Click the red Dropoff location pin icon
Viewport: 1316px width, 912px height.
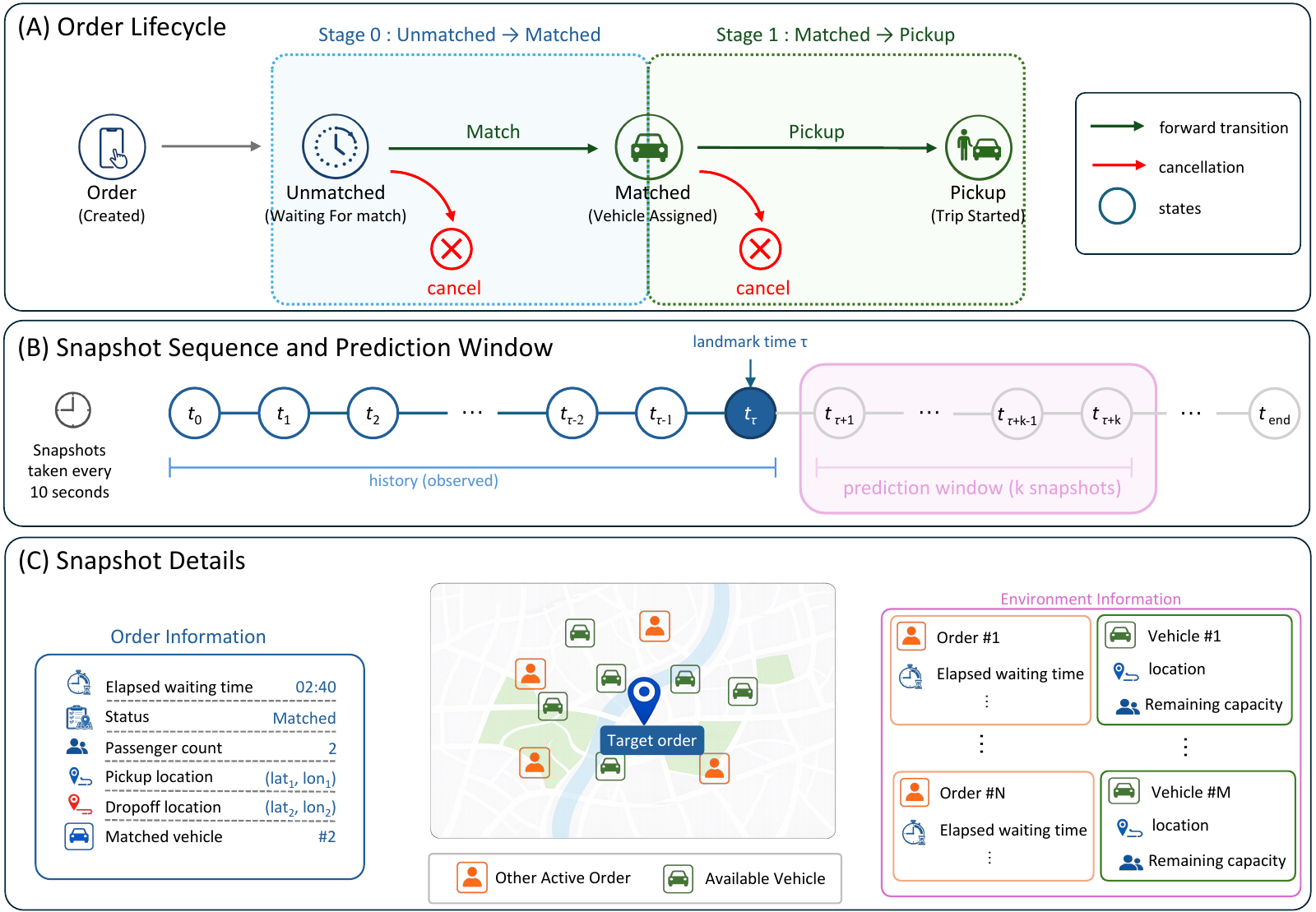80,804
